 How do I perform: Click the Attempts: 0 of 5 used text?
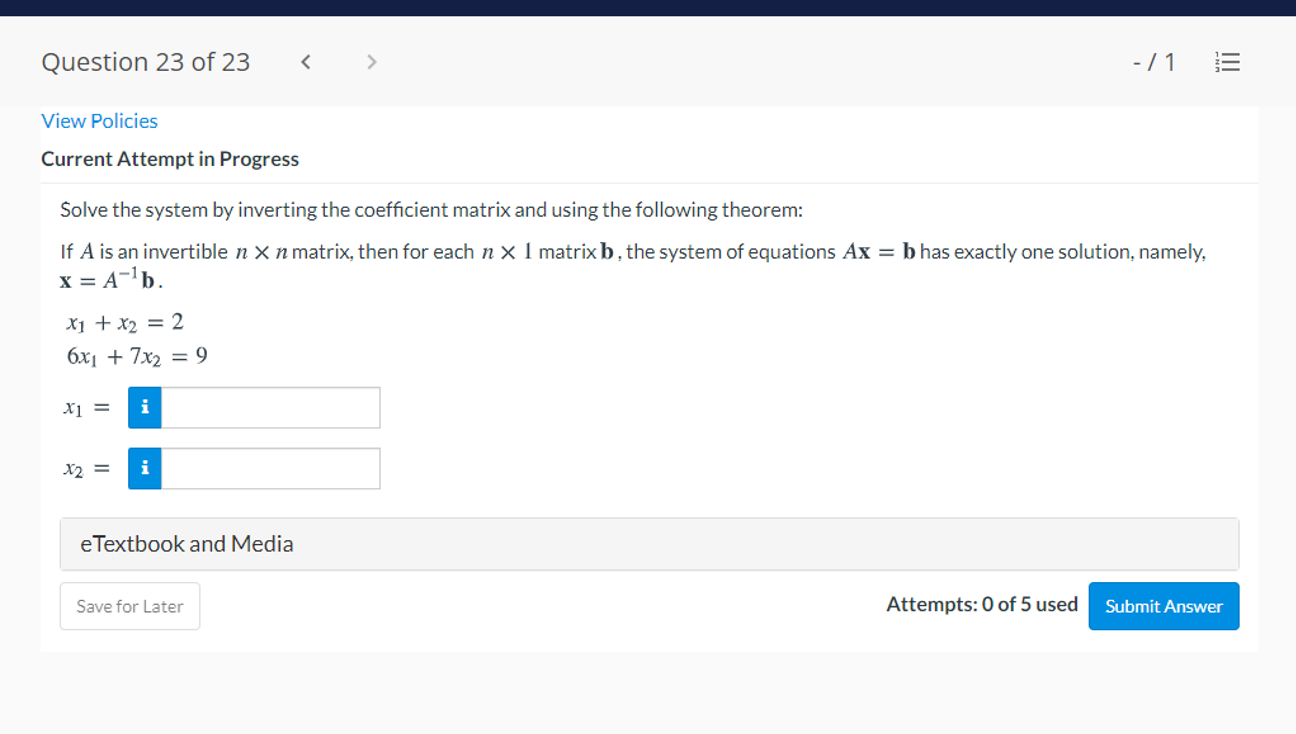tap(982, 604)
